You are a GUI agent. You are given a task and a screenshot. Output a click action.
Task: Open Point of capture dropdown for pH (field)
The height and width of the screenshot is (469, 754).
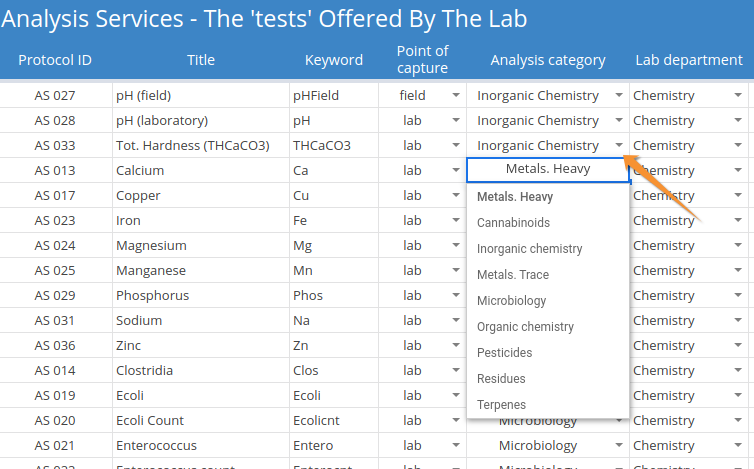(x=456, y=96)
